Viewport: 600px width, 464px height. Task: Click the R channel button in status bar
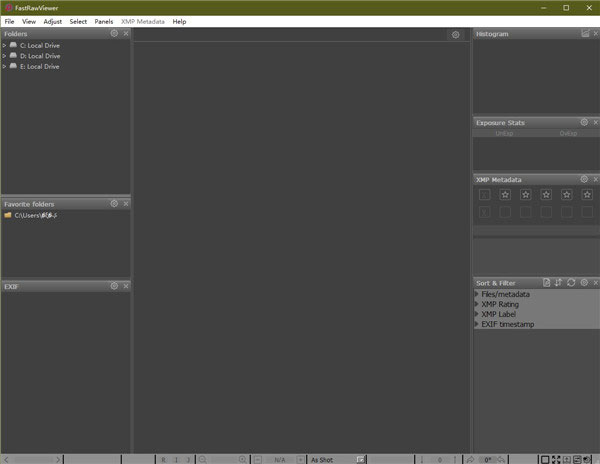click(x=163, y=460)
